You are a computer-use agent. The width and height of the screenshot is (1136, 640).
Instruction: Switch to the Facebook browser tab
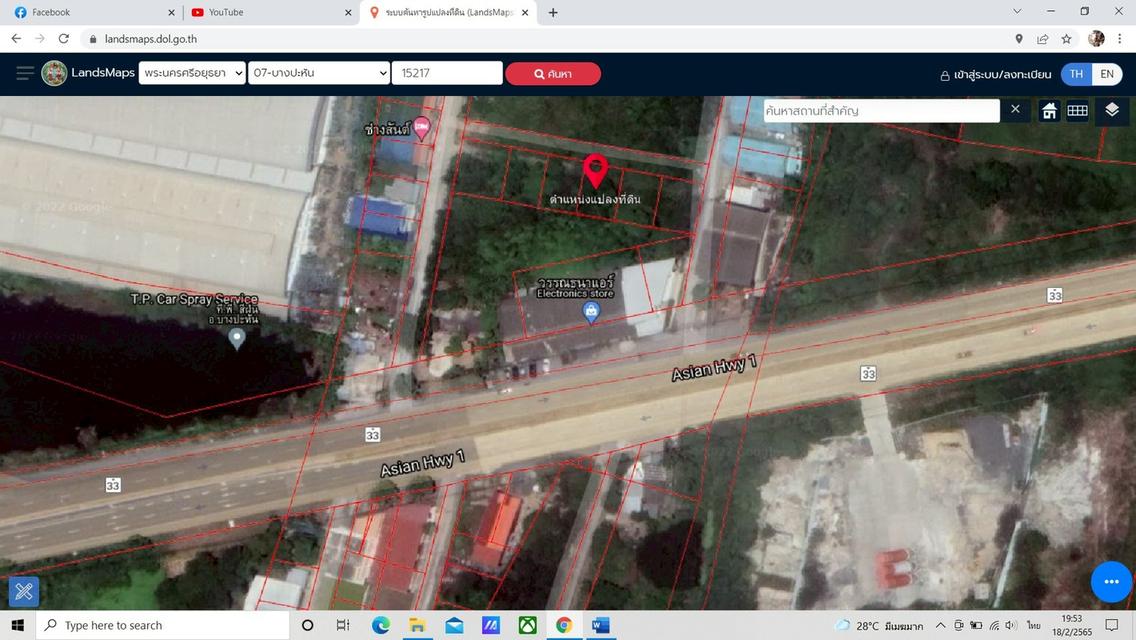88,13
